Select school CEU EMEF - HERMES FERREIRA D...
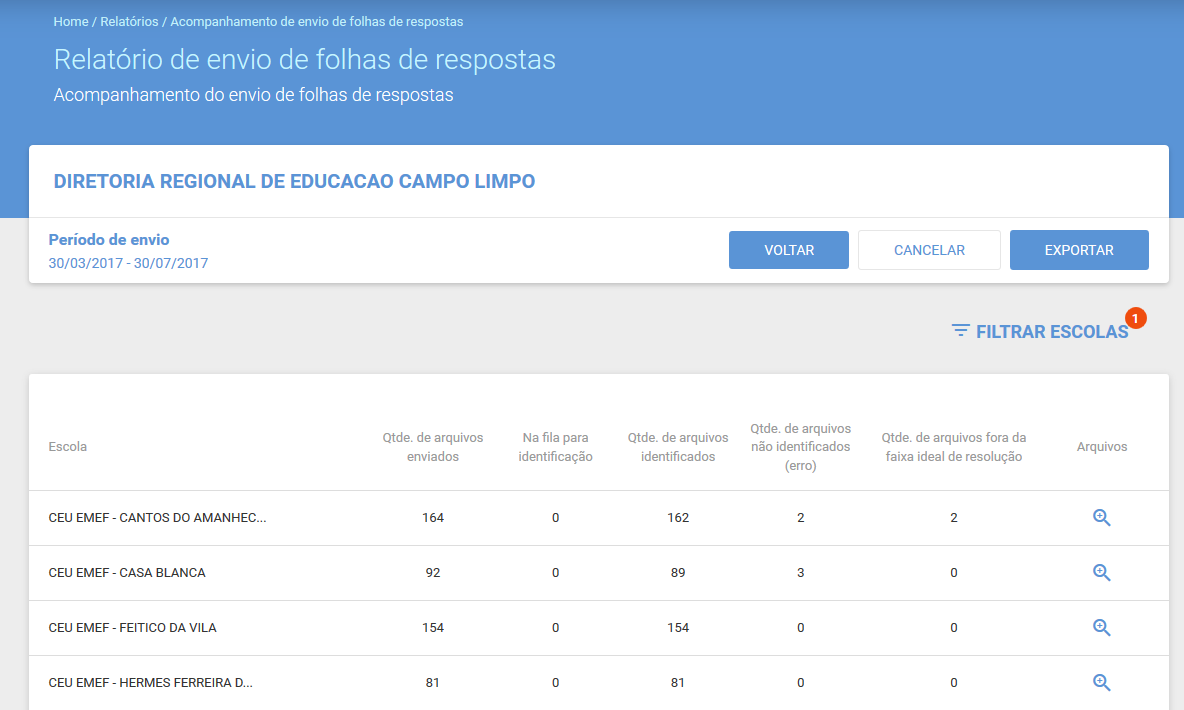The width and height of the screenshot is (1184, 710). [150, 683]
